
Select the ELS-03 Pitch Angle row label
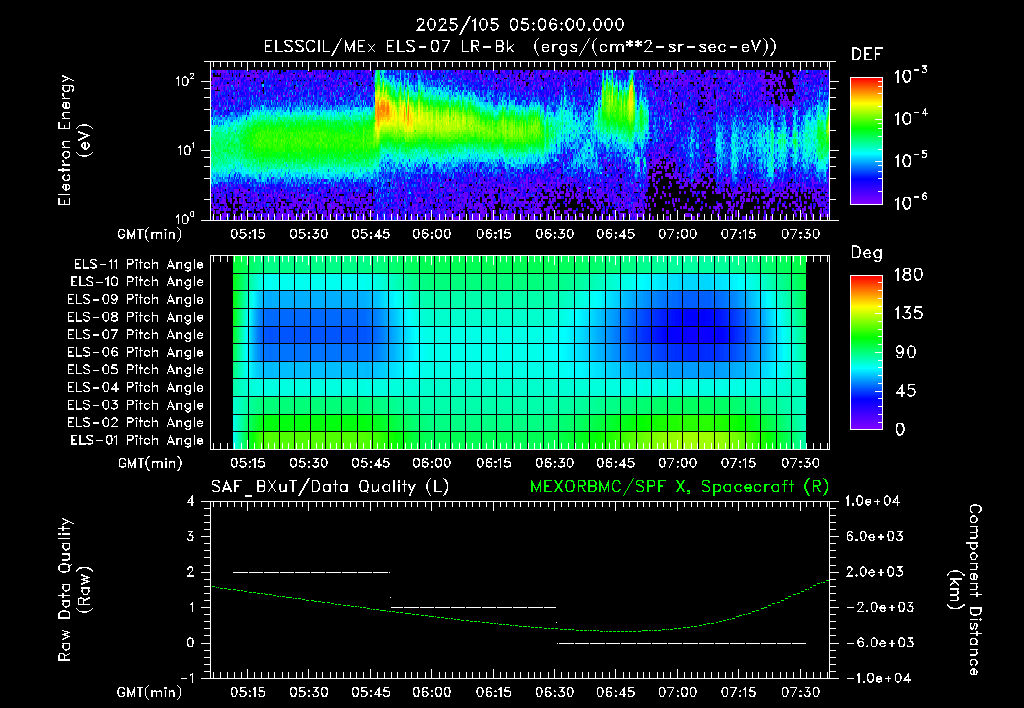click(x=136, y=405)
